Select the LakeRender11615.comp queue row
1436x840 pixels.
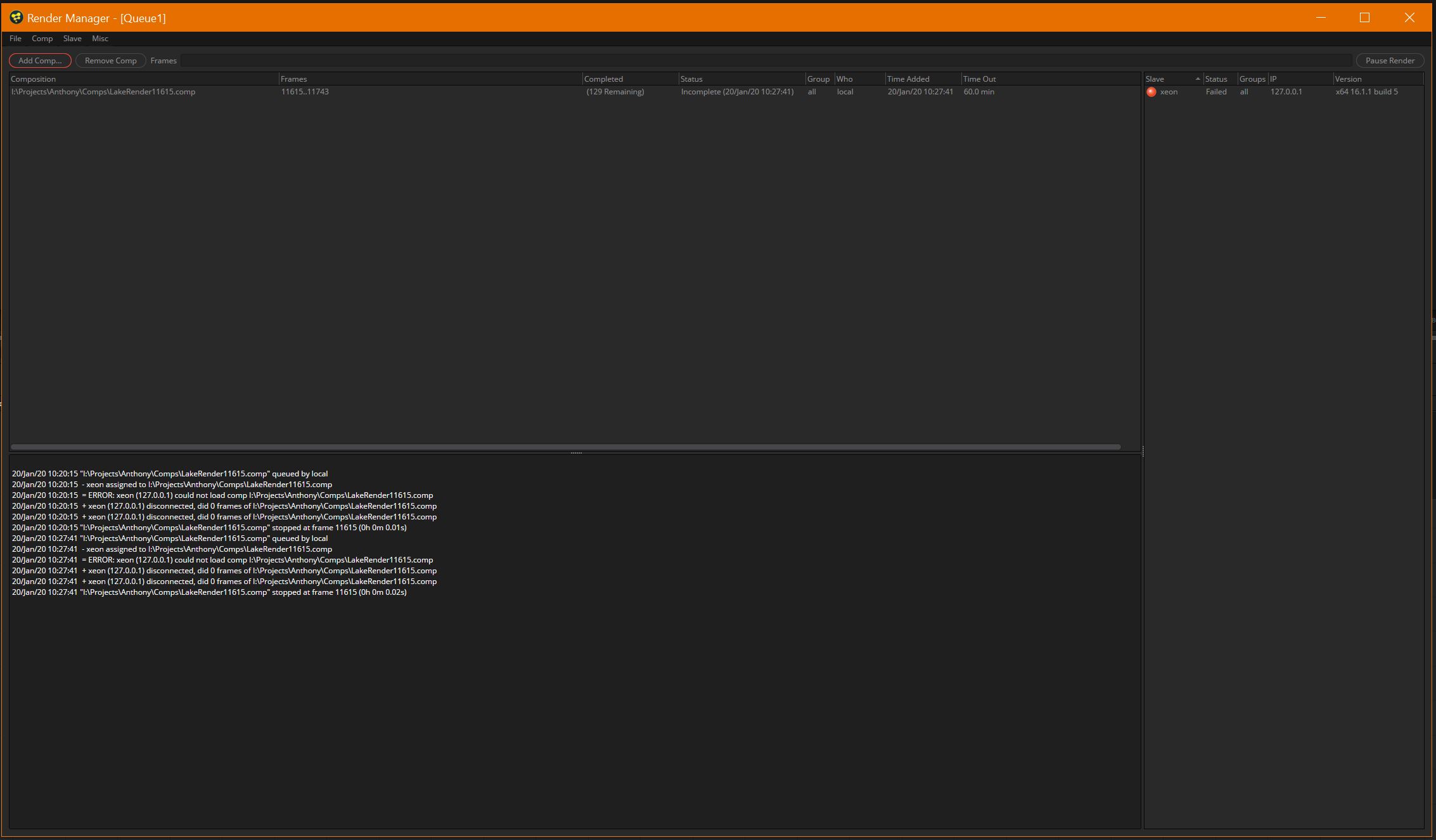575,92
